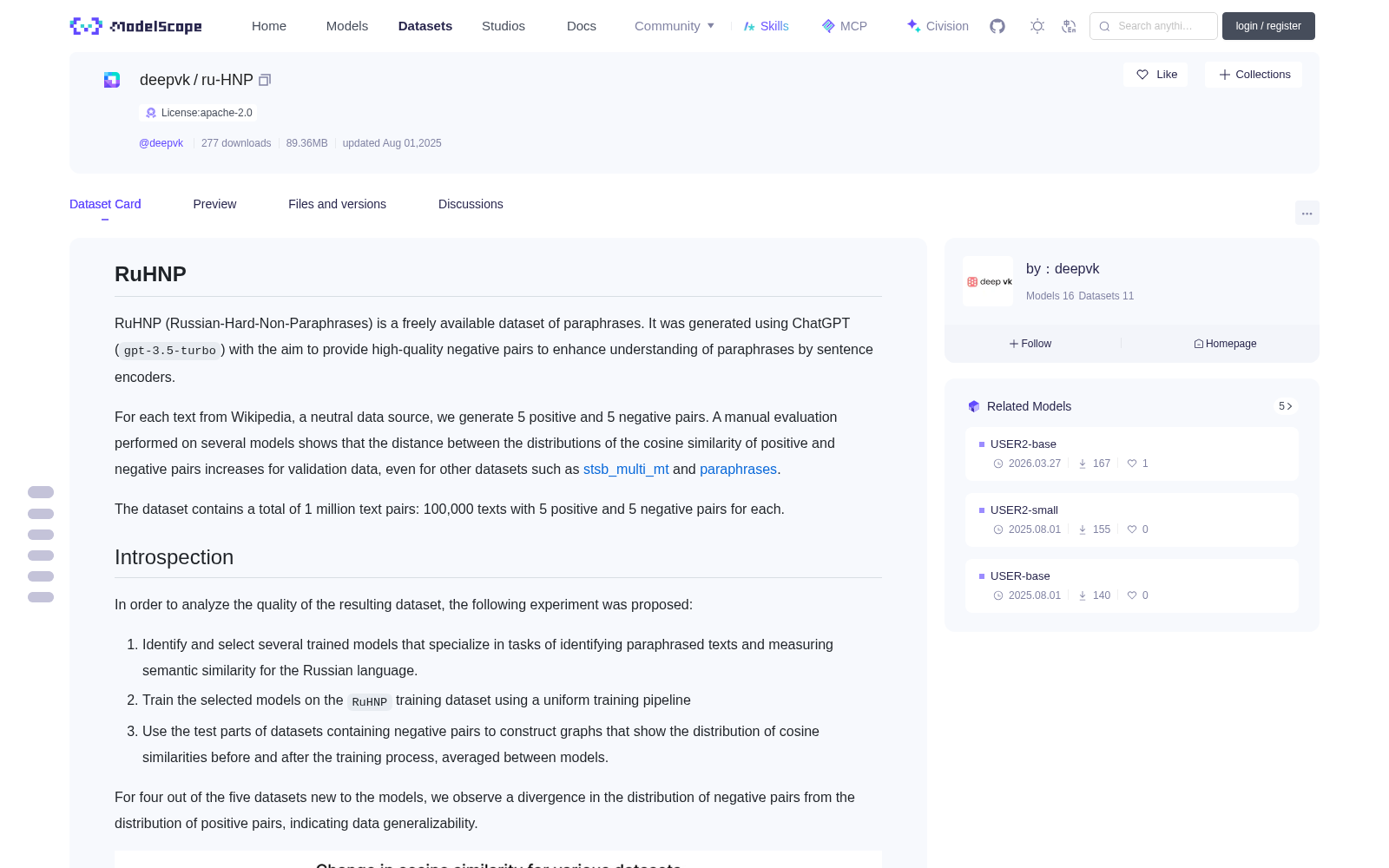
Task: Open the USER-base related model
Action: click(x=1132, y=586)
